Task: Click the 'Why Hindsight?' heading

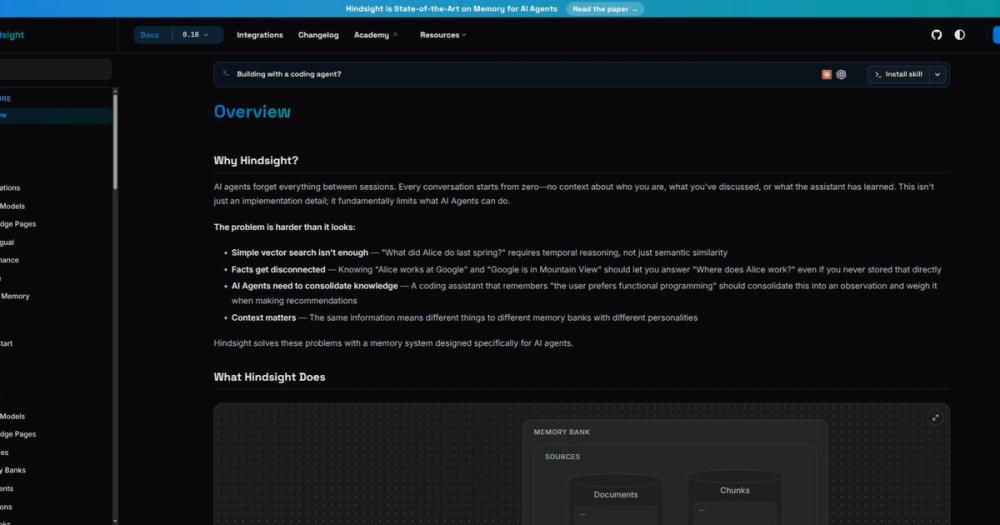Action: coord(256,161)
